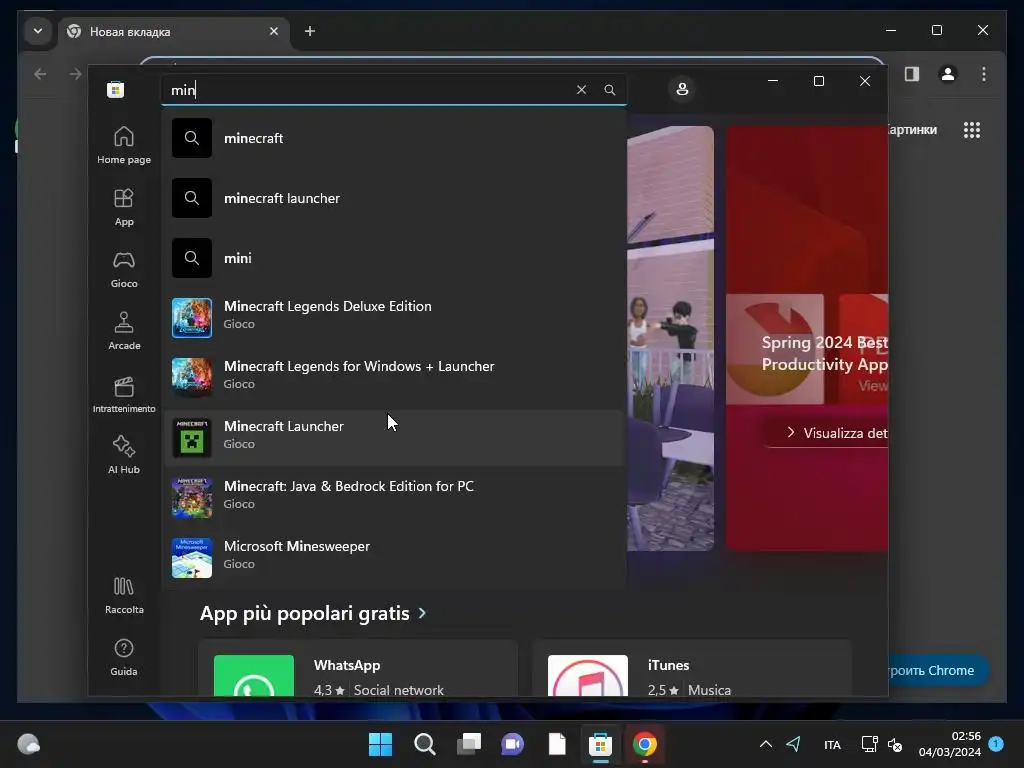Viewport: 1024px width, 768px height.
Task: Close the 'Новая вкладка' Chrome tab
Action: coord(274,31)
